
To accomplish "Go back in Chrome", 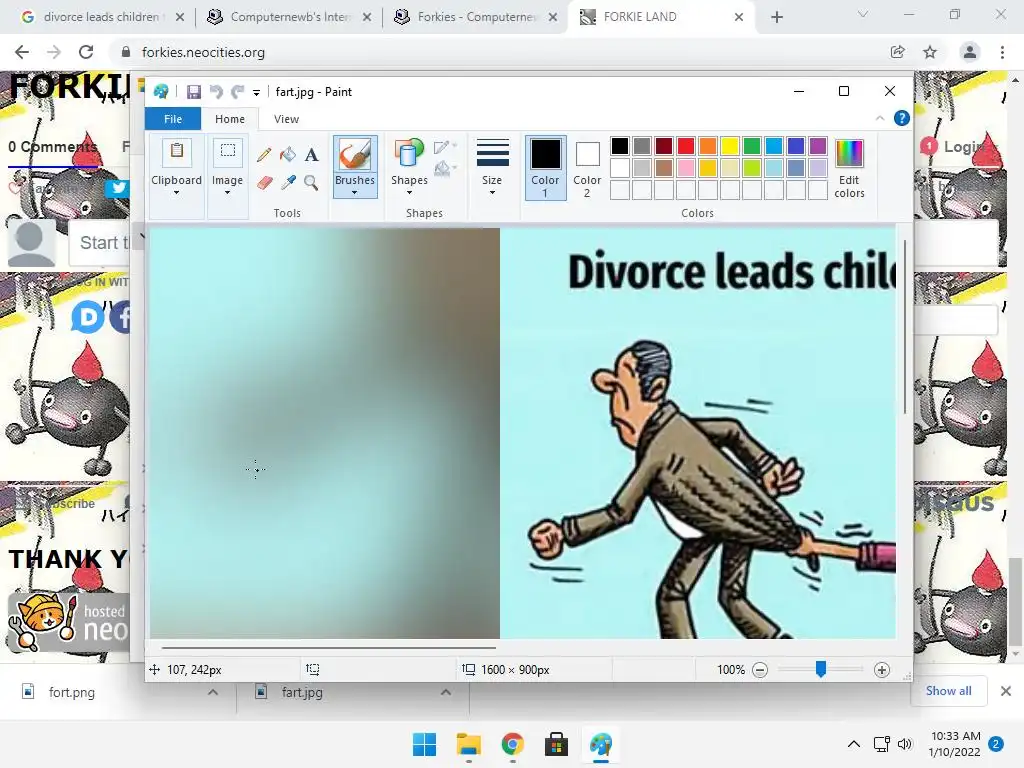I will [x=22, y=52].
